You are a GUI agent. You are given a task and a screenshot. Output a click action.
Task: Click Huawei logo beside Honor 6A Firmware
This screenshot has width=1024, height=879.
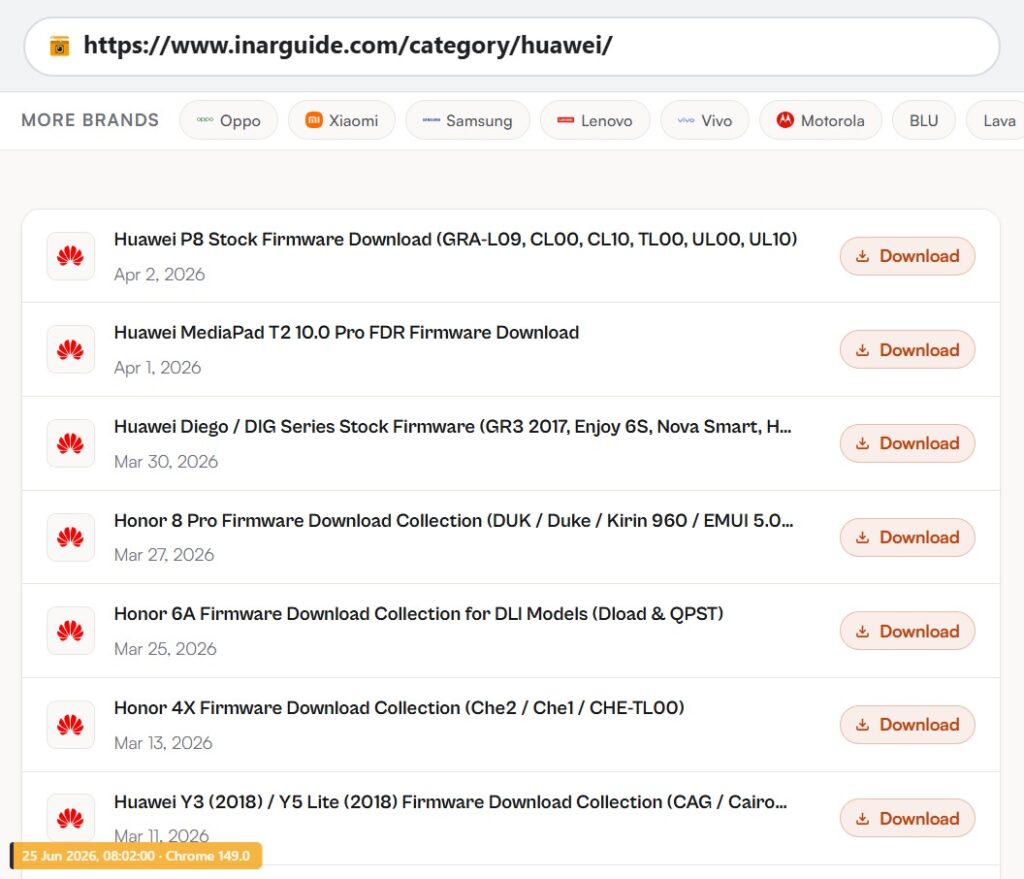(x=71, y=631)
